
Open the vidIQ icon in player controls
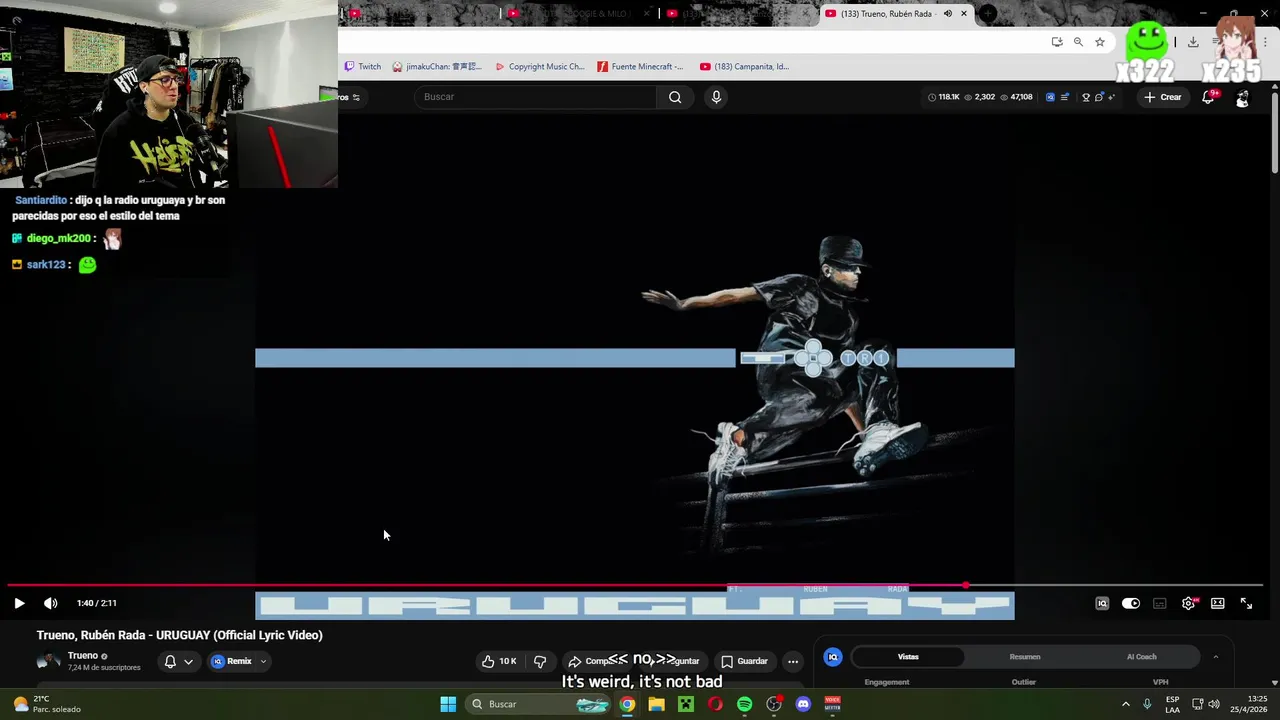[x=1102, y=603]
